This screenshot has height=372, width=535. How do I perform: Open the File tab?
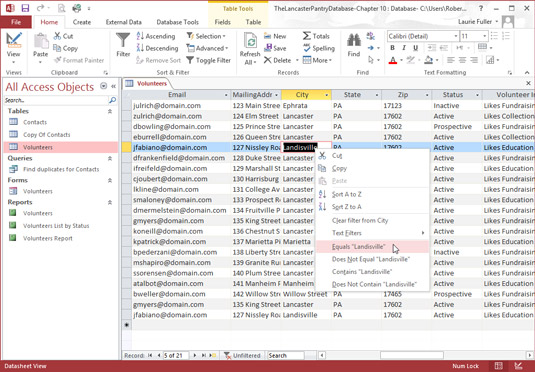(x=16, y=22)
